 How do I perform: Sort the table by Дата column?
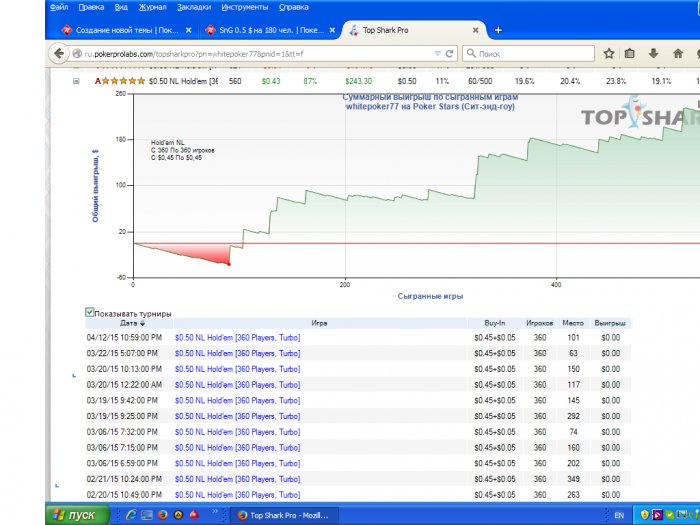131,323
